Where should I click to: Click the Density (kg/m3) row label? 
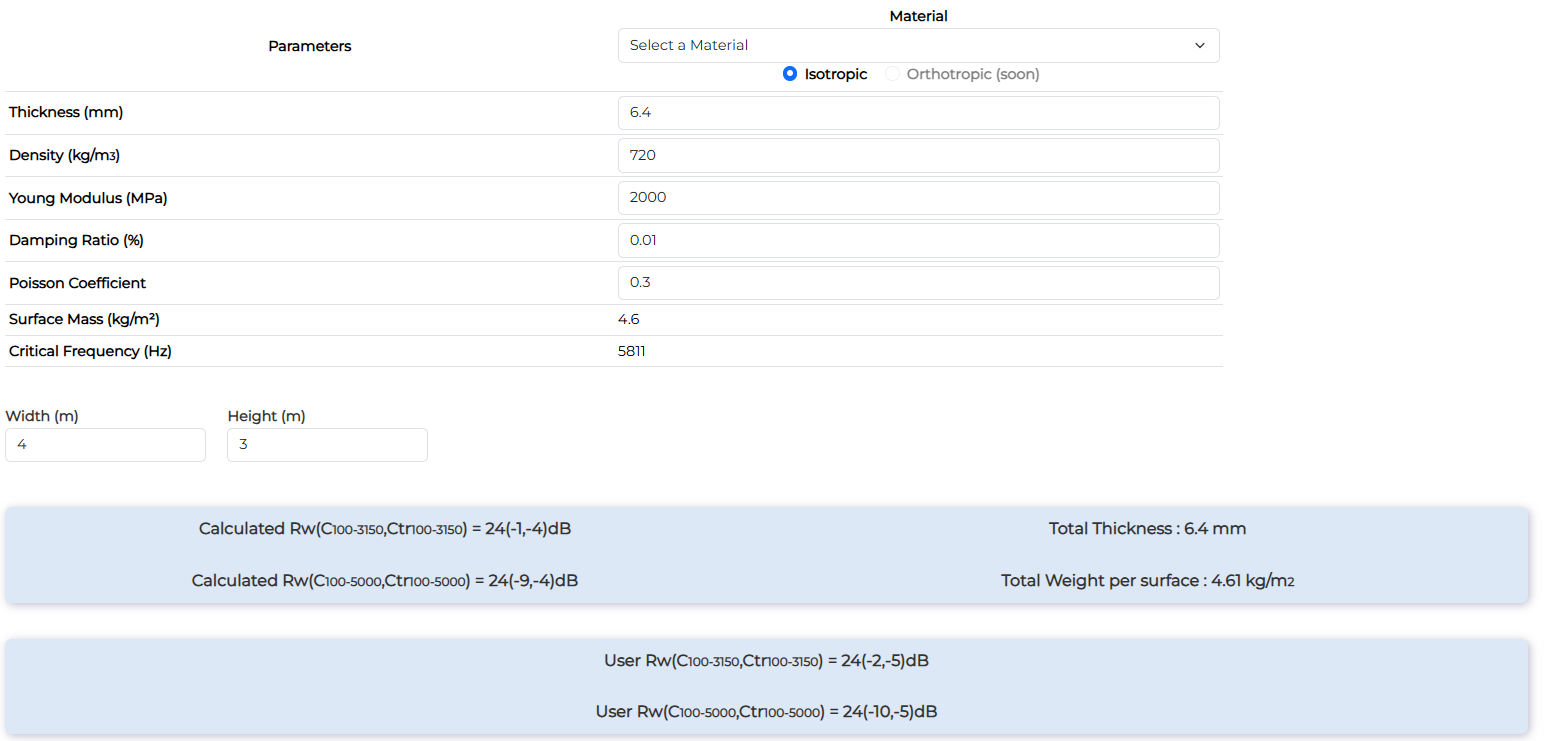(65, 155)
